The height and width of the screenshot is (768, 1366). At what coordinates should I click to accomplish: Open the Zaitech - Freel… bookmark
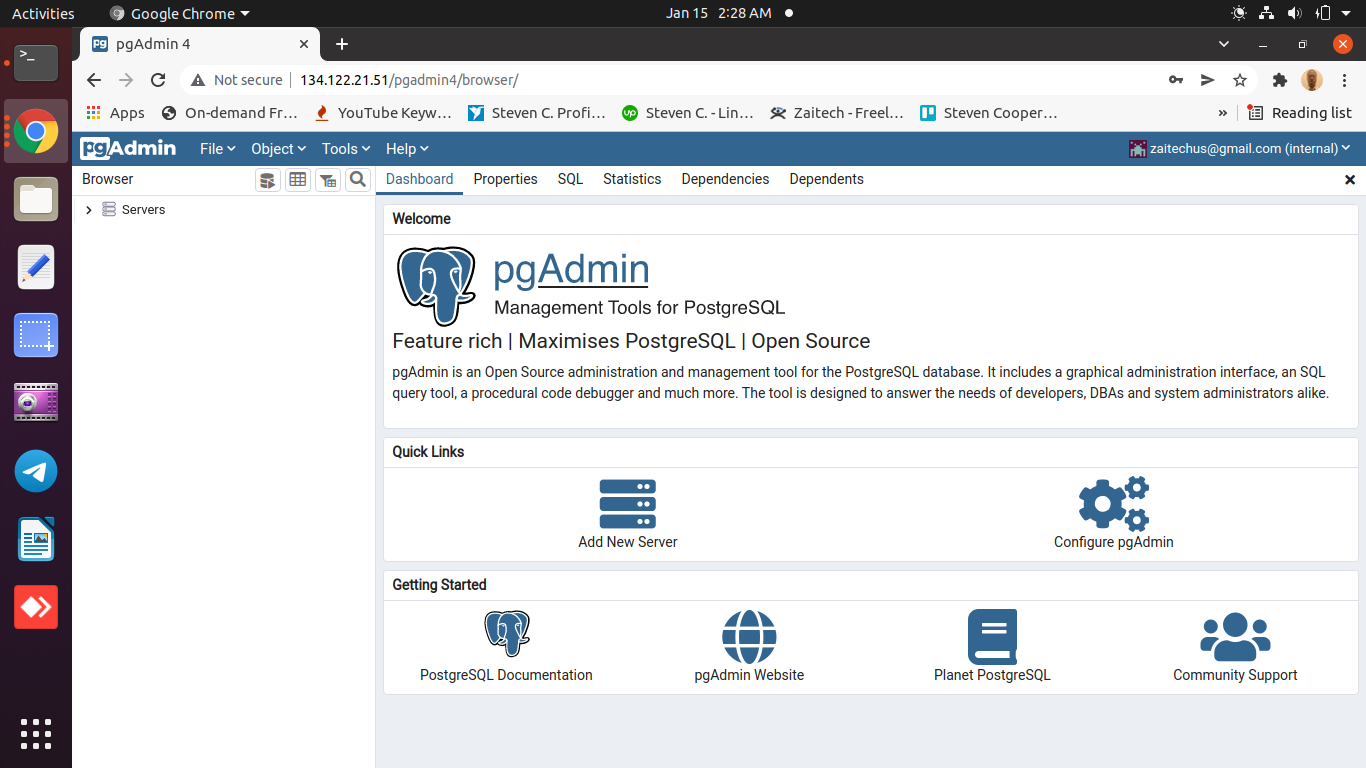pyautogui.click(x=837, y=113)
